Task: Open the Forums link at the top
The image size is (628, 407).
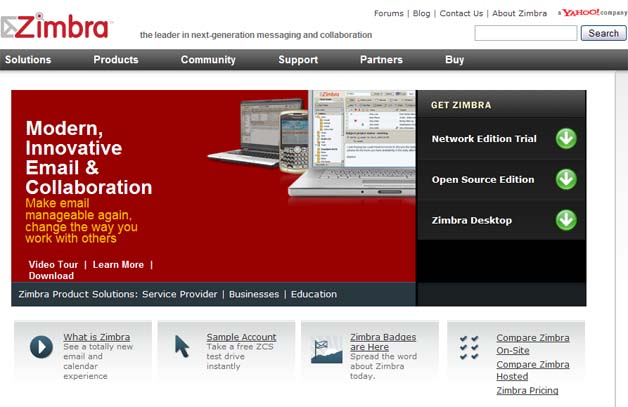Action: coord(389,14)
